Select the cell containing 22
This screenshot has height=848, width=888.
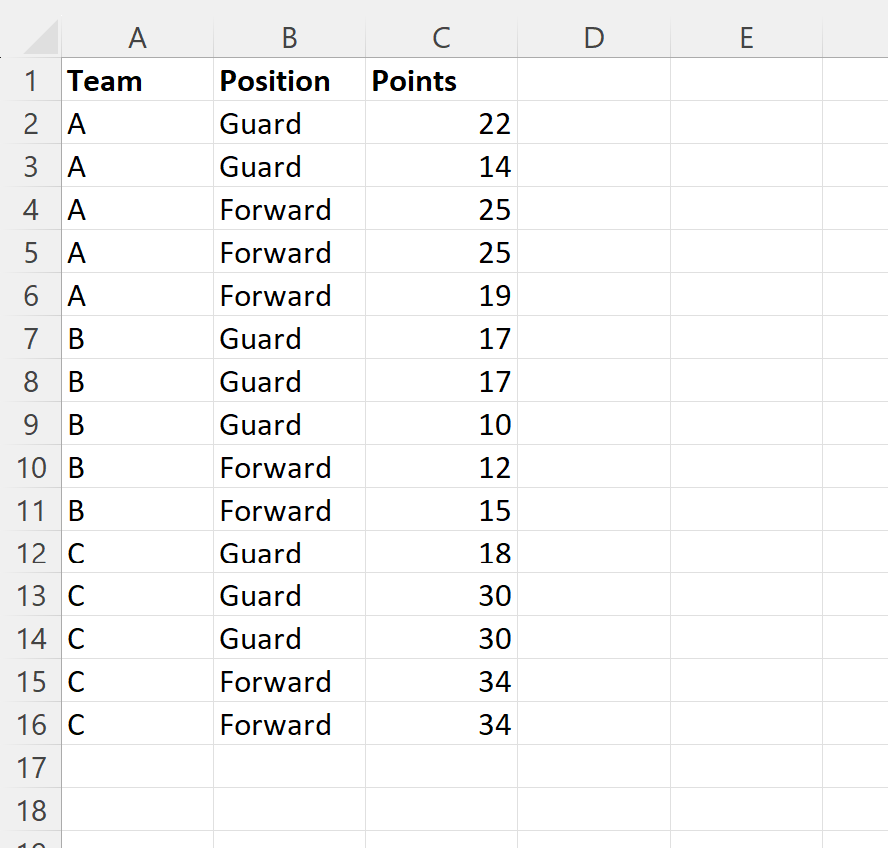(x=440, y=123)
